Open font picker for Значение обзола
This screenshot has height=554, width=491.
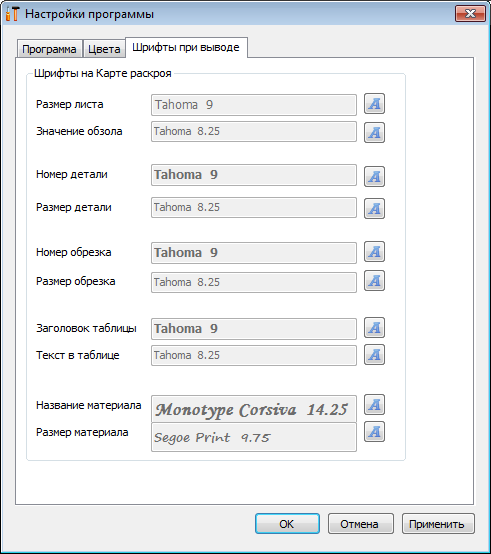(x=374, y=132)
